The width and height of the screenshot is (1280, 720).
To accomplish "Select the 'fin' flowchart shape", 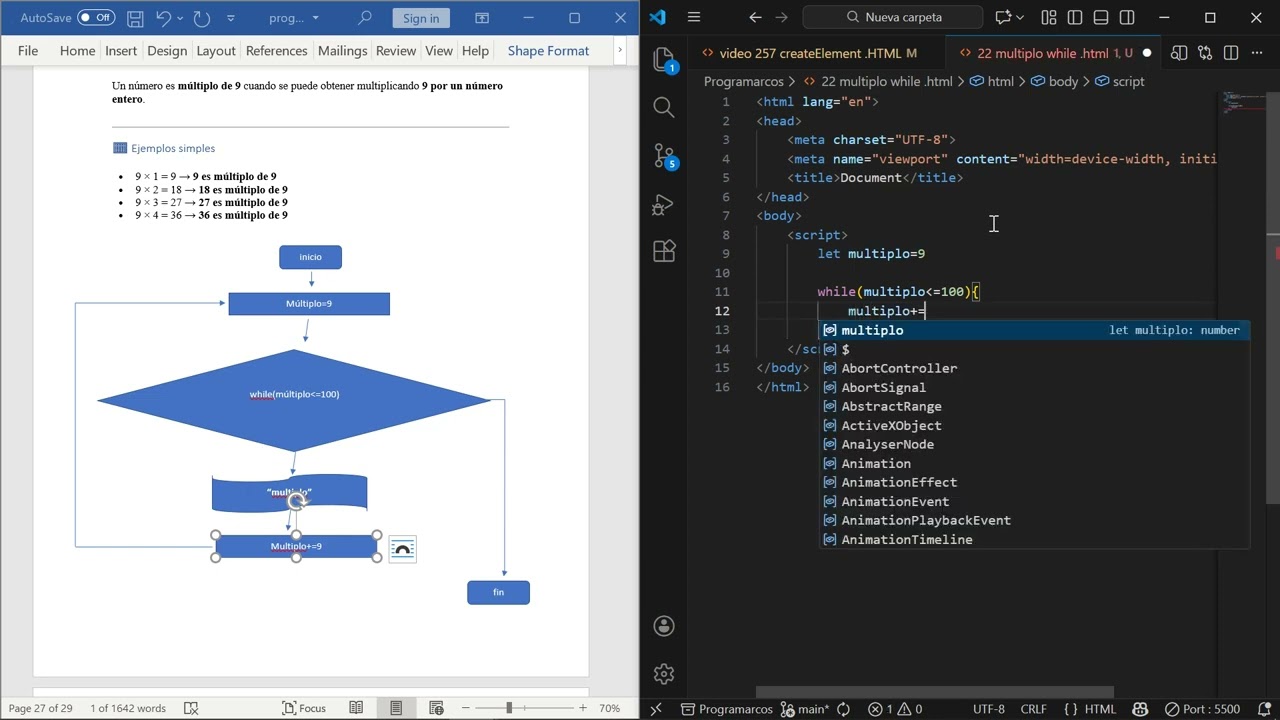I will tap(498, 592).
